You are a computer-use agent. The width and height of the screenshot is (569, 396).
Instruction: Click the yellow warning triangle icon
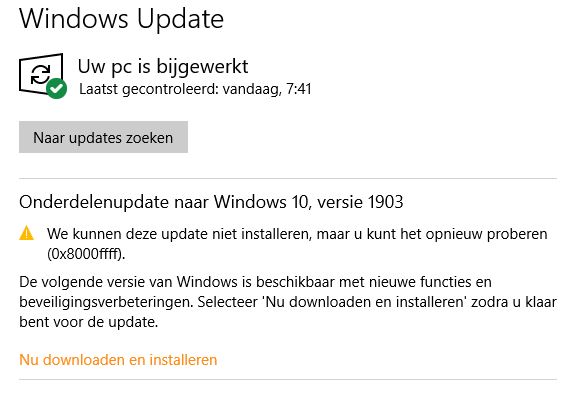[26, 233]
